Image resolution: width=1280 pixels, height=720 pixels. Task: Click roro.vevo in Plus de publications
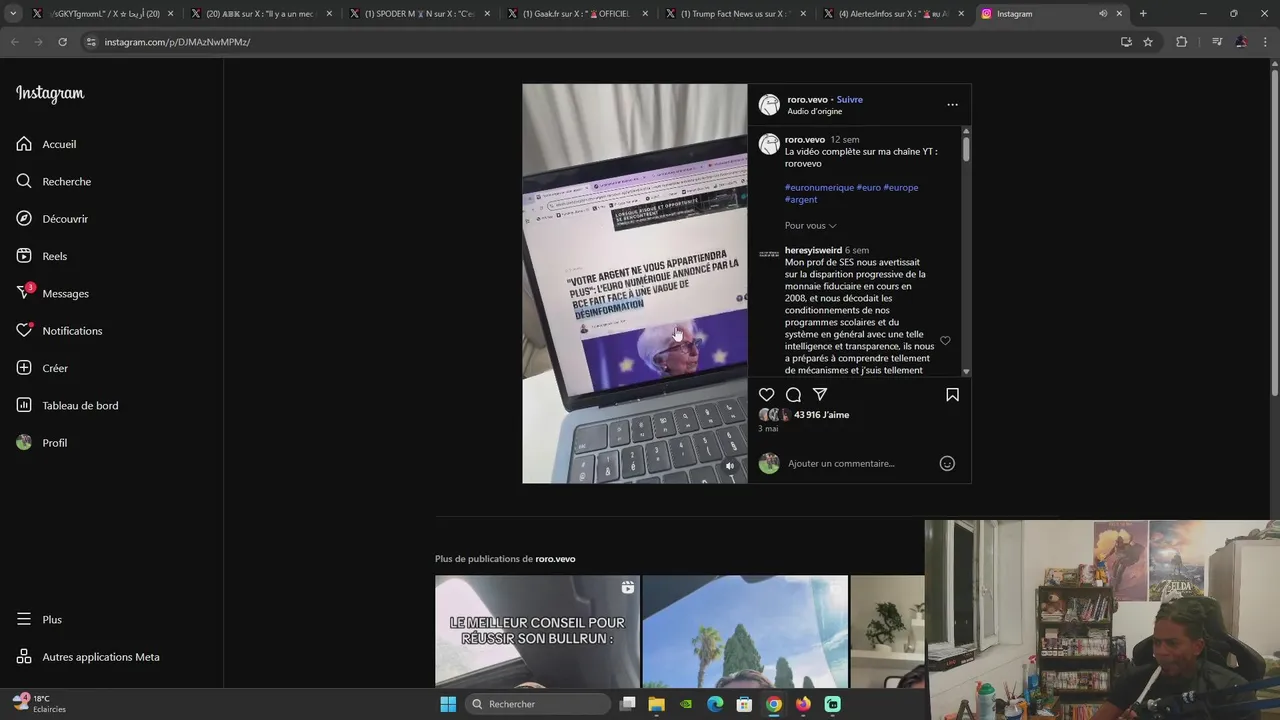pyautogui.click(x=555, y=559)
